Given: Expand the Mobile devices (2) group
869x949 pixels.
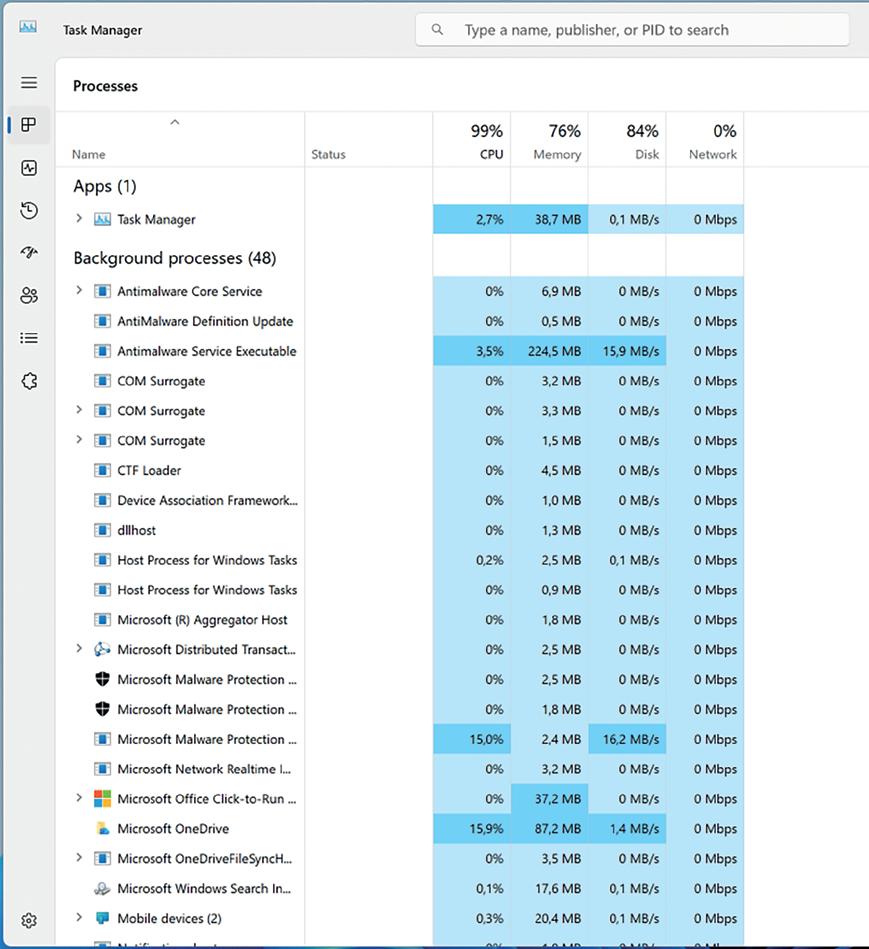Looking at the screenshot, I should point(79,918).
